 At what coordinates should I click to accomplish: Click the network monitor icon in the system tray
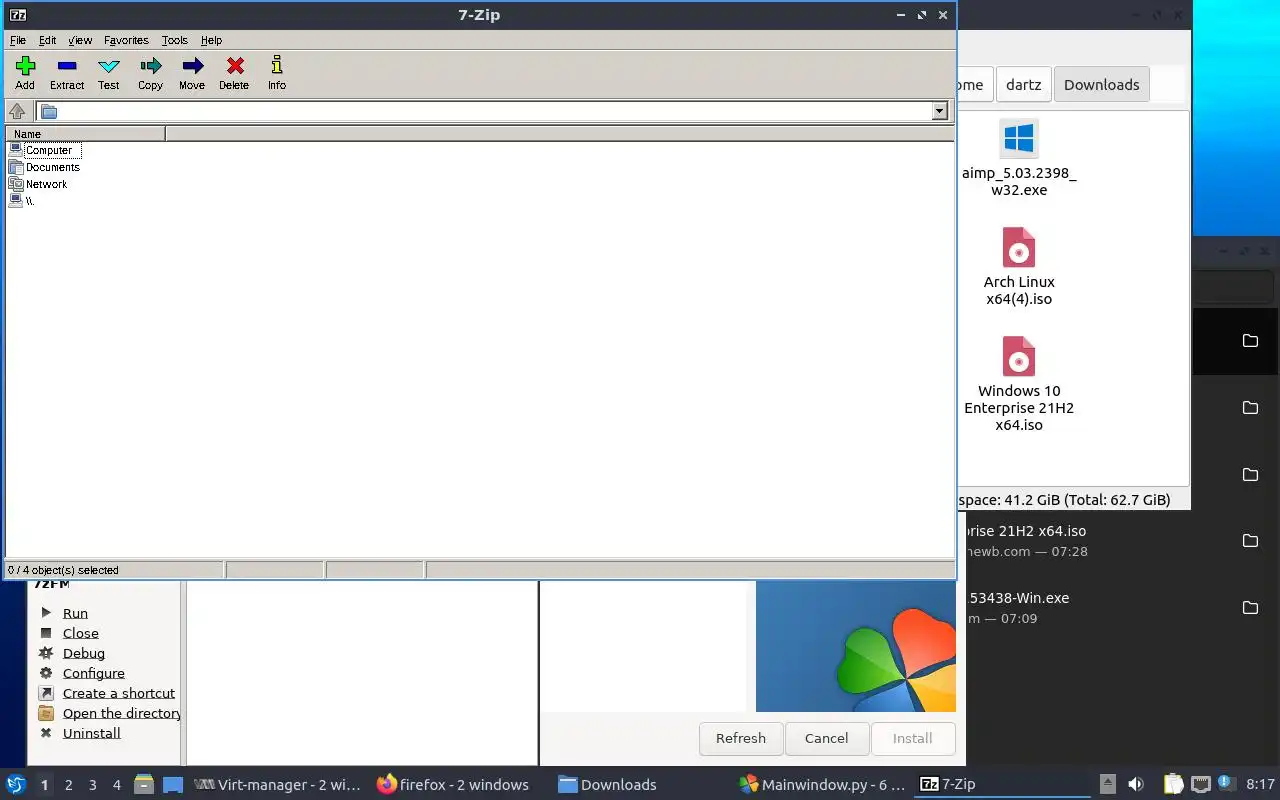coord(1200,785)
